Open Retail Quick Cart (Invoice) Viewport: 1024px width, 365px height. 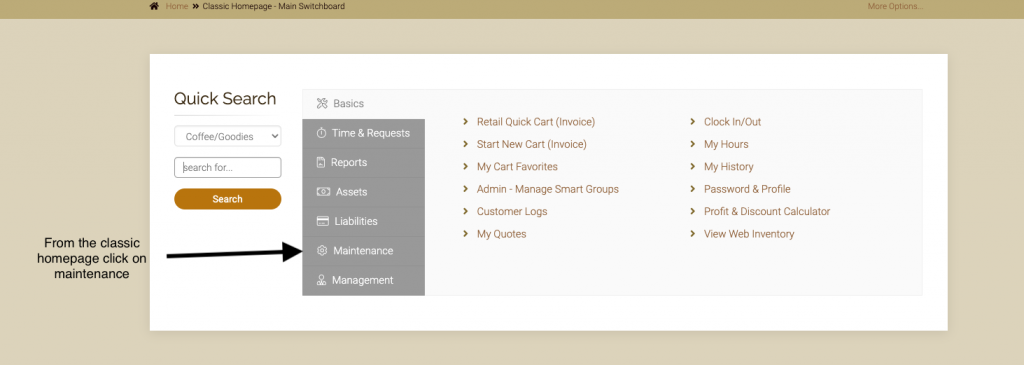point(536,122)
